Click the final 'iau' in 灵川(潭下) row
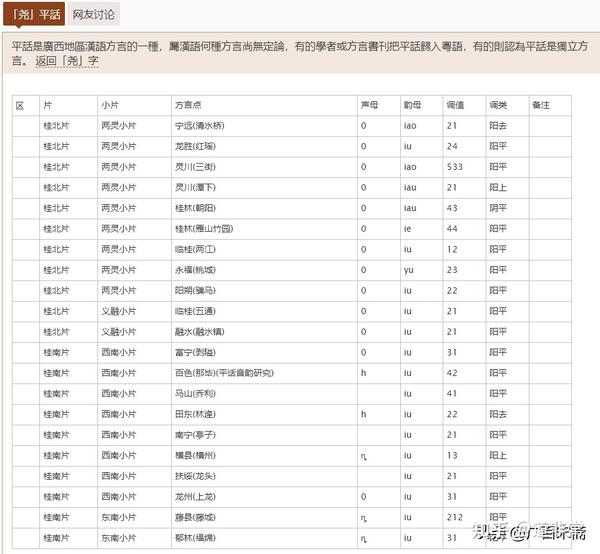The image size is (600, 554). coord(410,188)
